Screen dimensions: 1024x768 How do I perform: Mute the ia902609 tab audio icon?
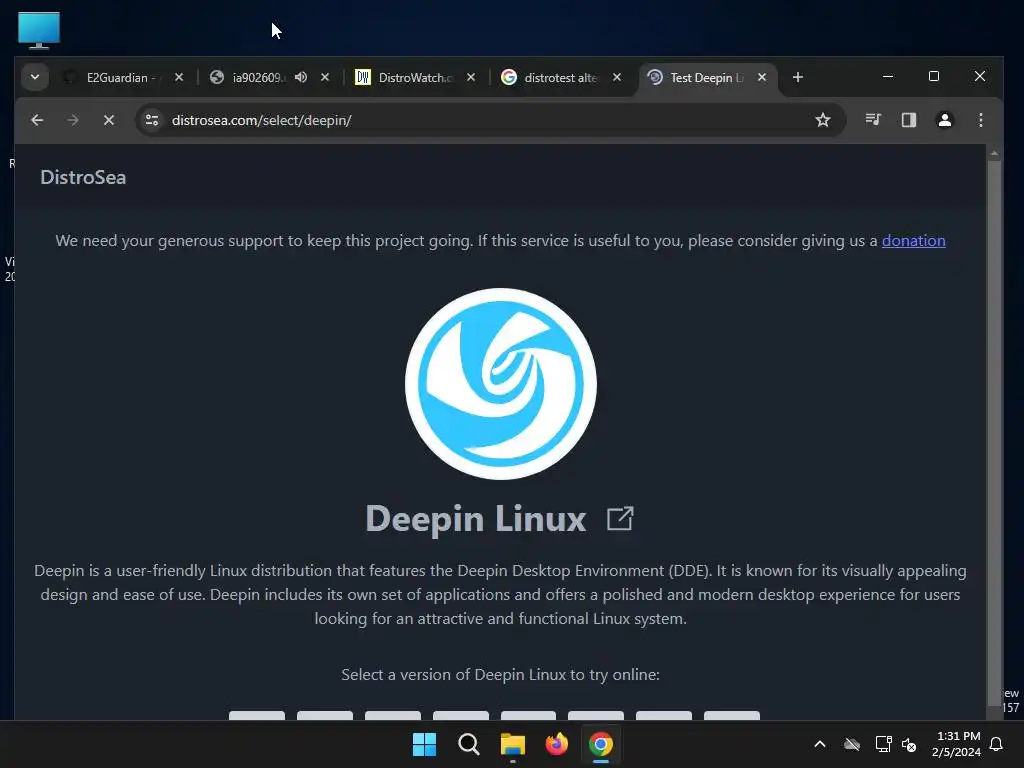click(x=300, y=77)
